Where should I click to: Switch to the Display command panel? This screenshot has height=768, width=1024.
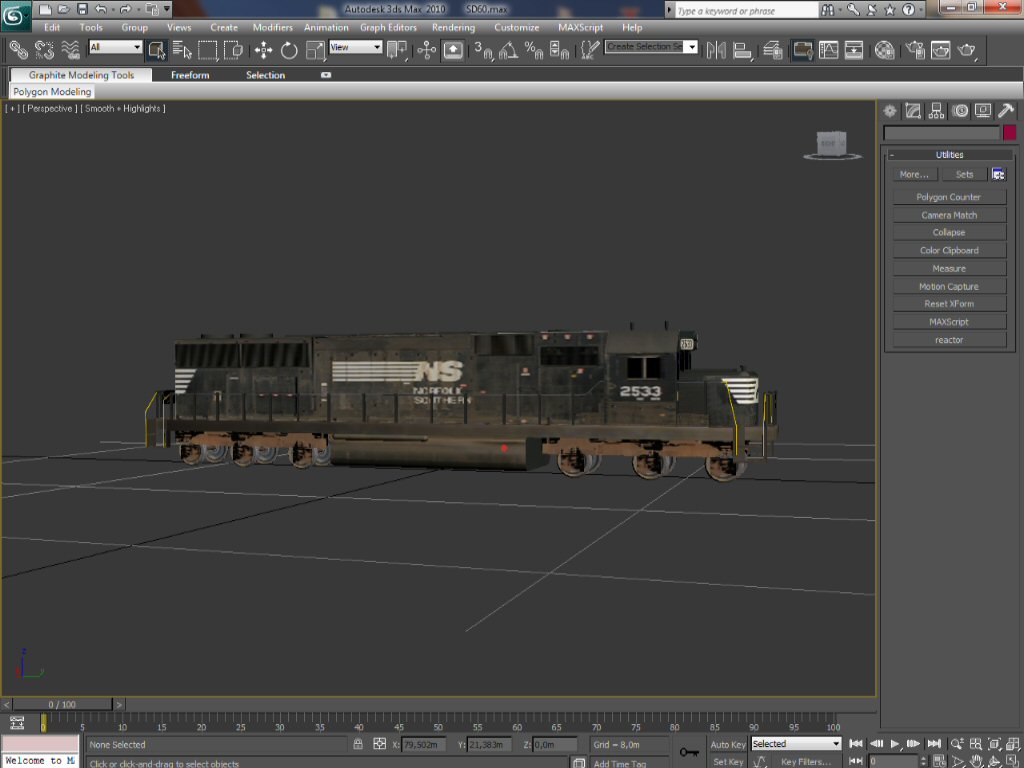pos(983,111)
